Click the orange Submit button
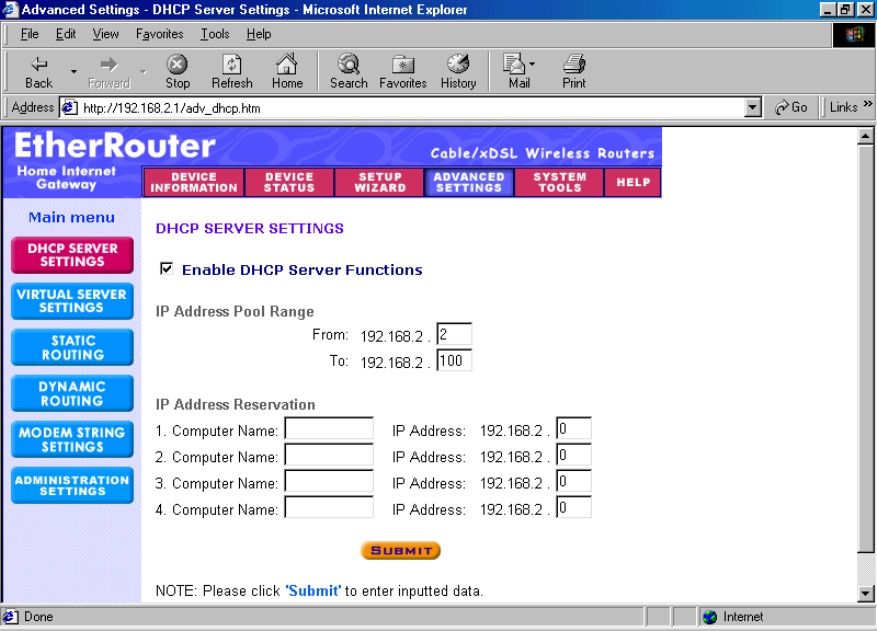 [x=400, y=550]
